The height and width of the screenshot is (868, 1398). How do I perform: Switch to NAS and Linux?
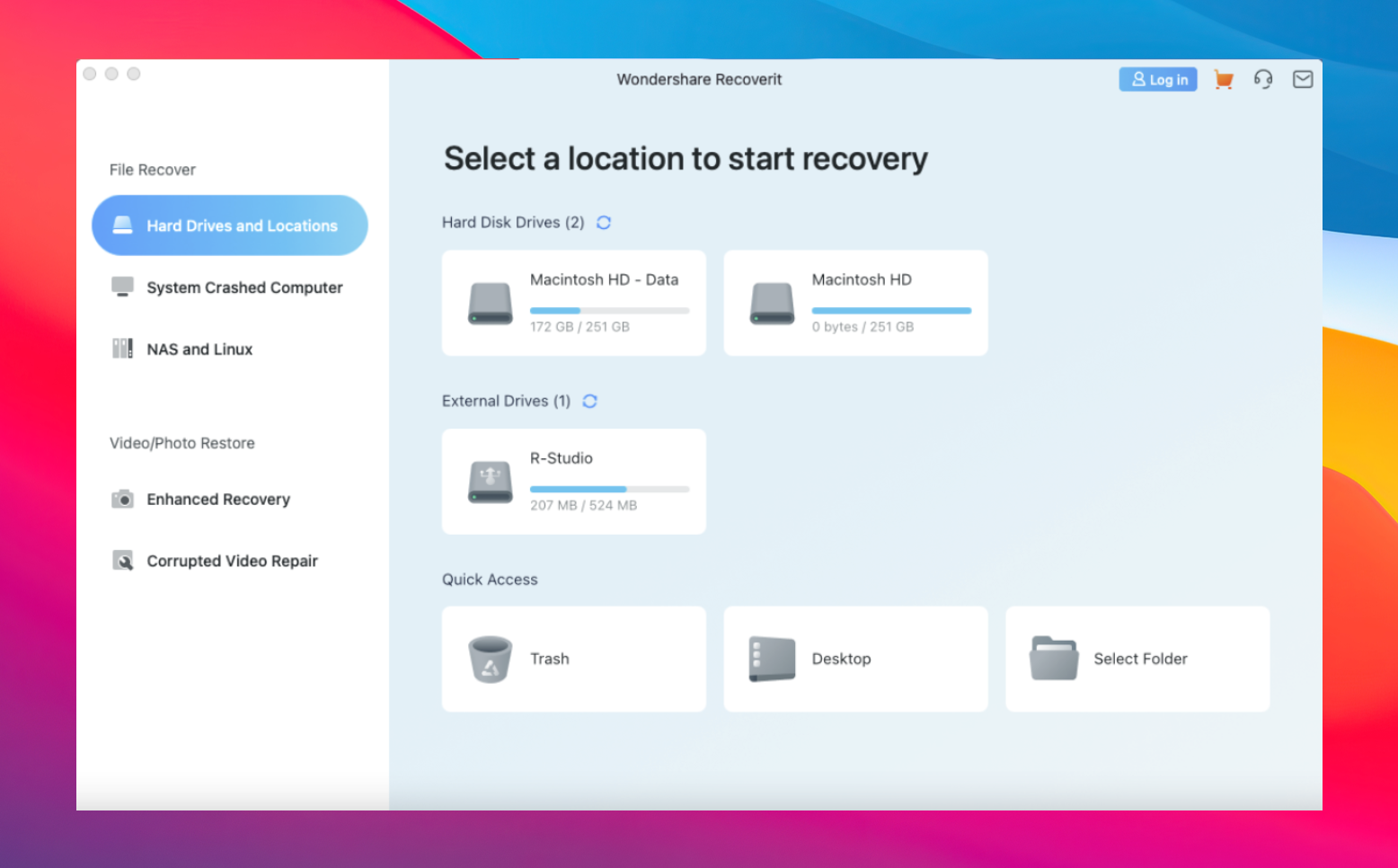pos(199,350)
